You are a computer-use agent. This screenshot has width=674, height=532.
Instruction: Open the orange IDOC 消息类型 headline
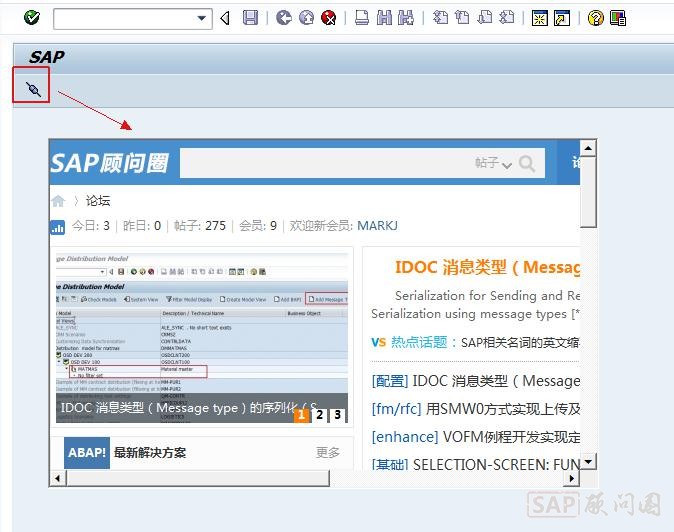click(487, 267)
